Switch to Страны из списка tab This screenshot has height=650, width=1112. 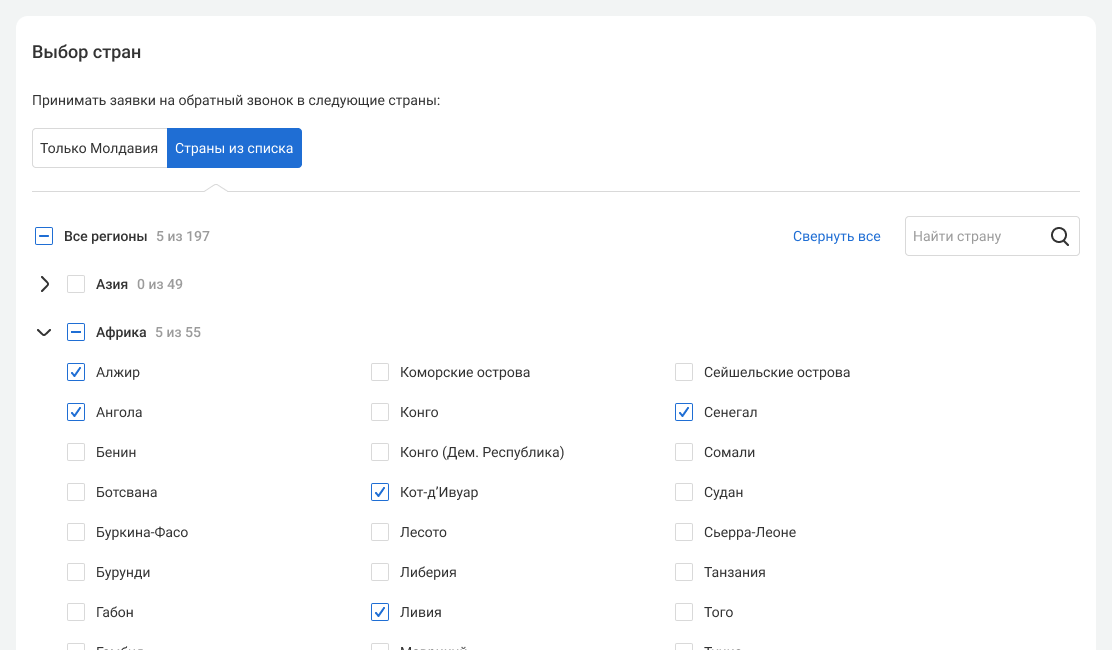[234, 148]
